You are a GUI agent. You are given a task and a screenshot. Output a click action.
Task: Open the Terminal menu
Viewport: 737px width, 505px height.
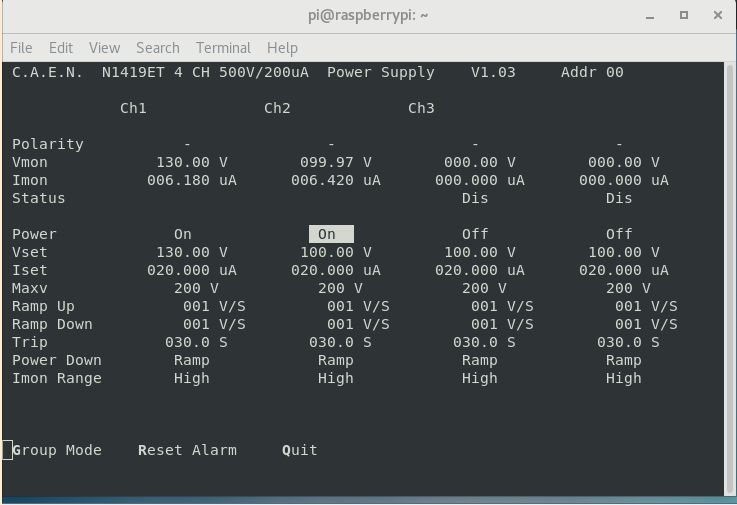click(223, 47)
